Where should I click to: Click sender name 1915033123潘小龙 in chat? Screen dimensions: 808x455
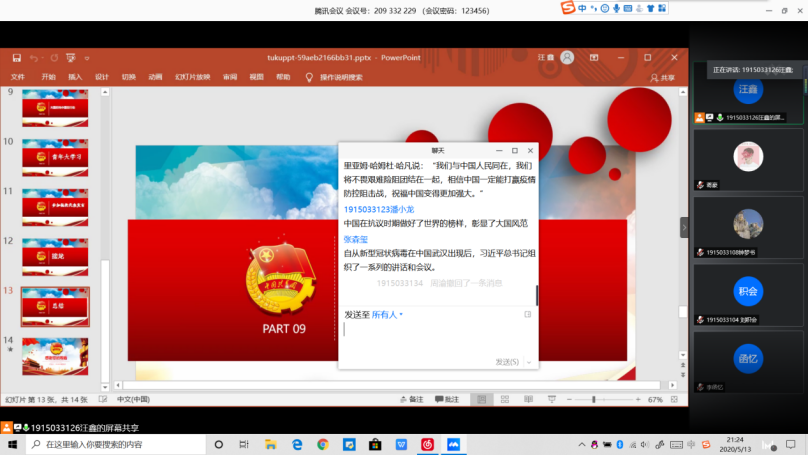pos(379,209)
